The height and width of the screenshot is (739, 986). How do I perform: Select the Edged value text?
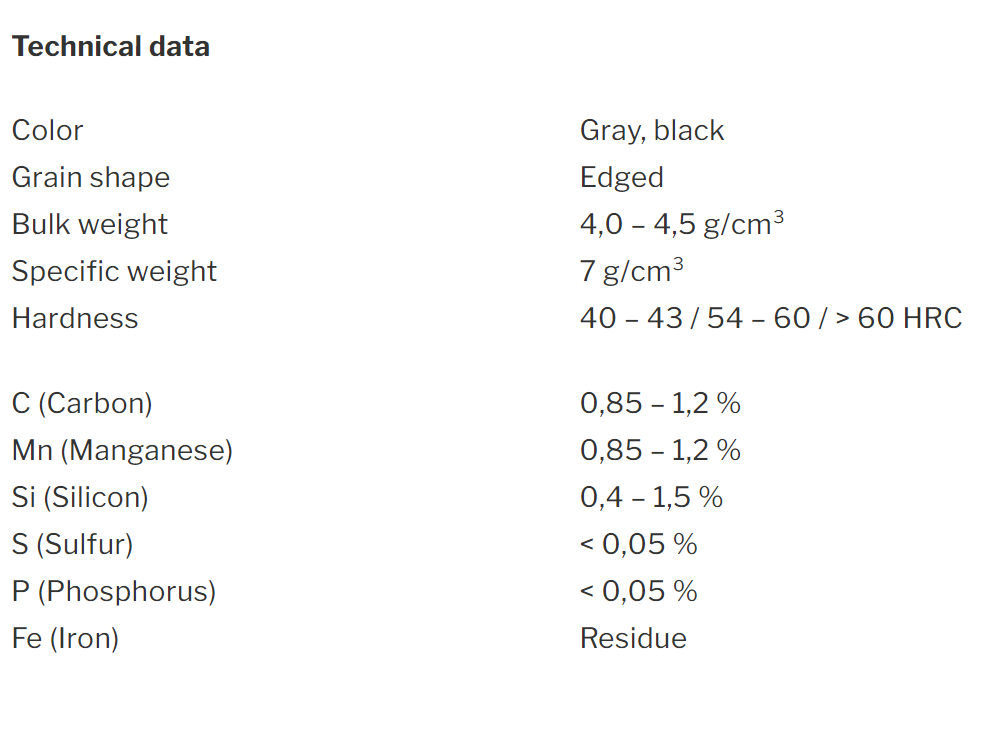[622, 178]
